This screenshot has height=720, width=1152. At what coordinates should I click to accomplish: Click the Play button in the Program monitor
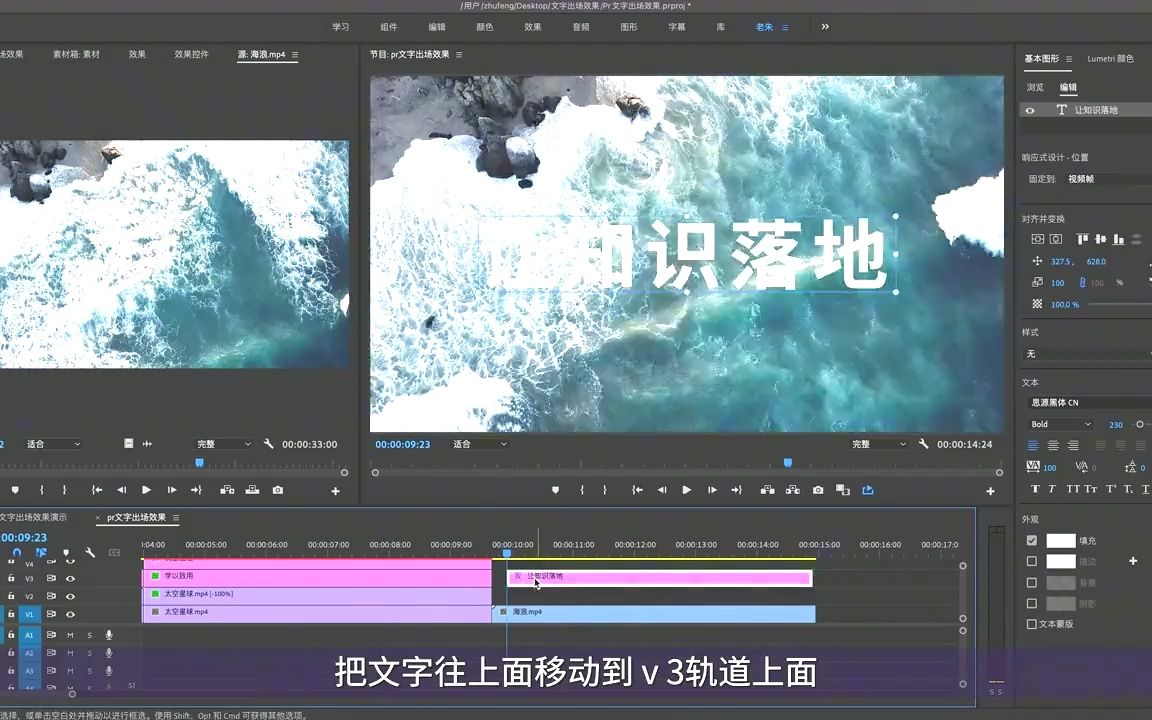pyautogui.click(x=685, y=490)
